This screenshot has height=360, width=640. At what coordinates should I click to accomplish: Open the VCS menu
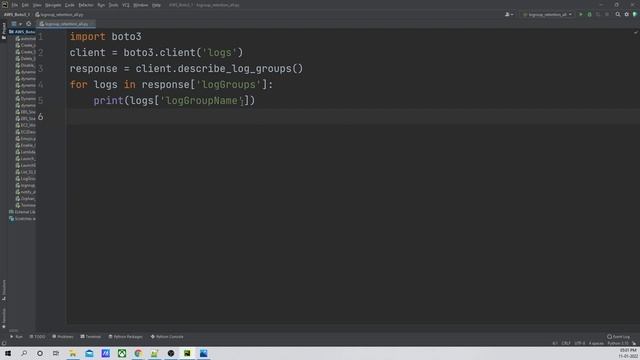point(126,5)
